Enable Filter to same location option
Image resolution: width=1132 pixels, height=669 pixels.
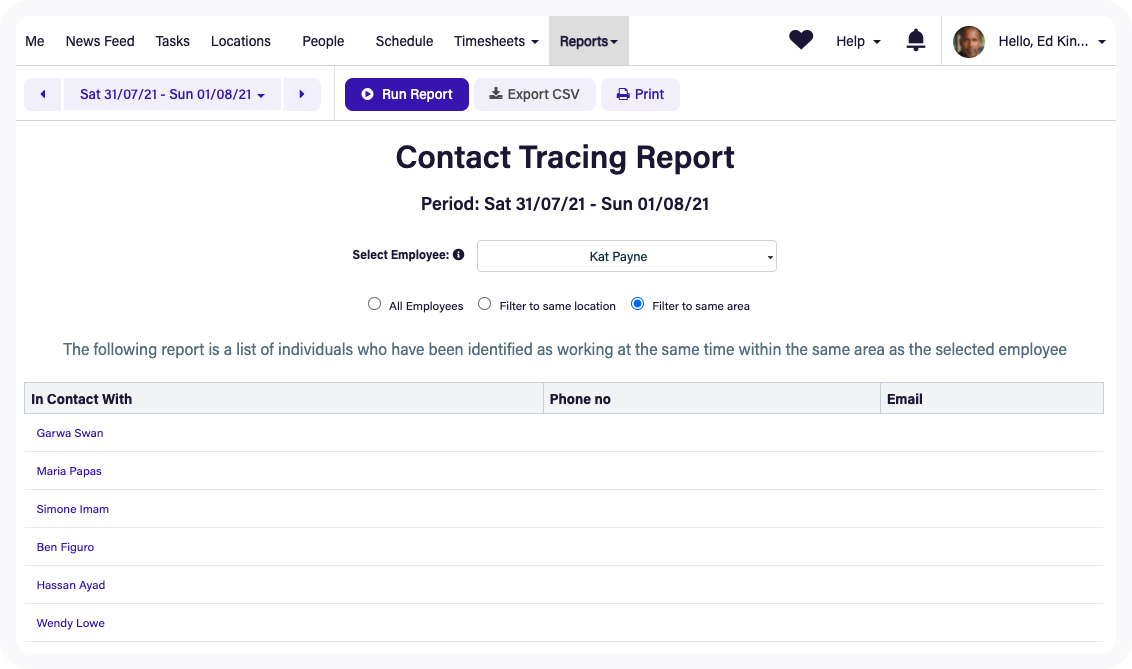484,303
